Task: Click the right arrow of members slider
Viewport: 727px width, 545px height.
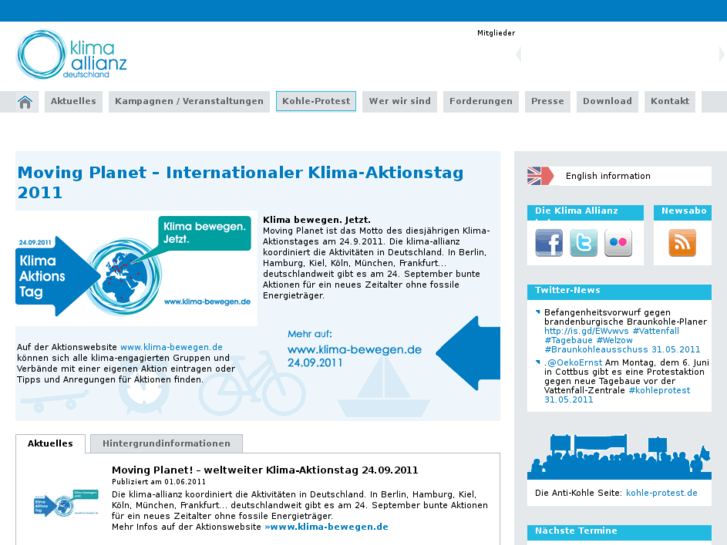Action: [722, 55]
